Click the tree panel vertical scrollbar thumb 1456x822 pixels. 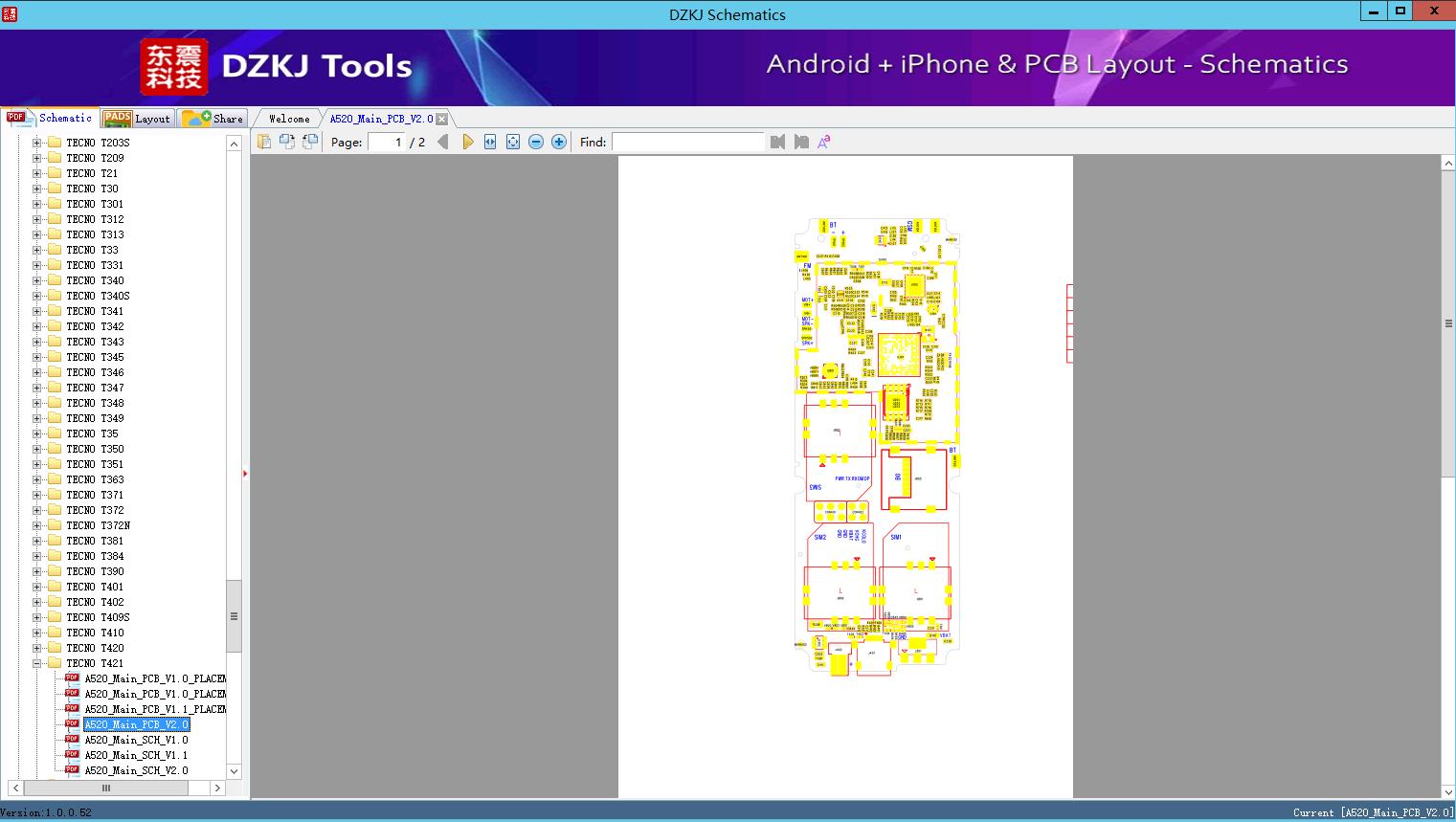[234, 616]
